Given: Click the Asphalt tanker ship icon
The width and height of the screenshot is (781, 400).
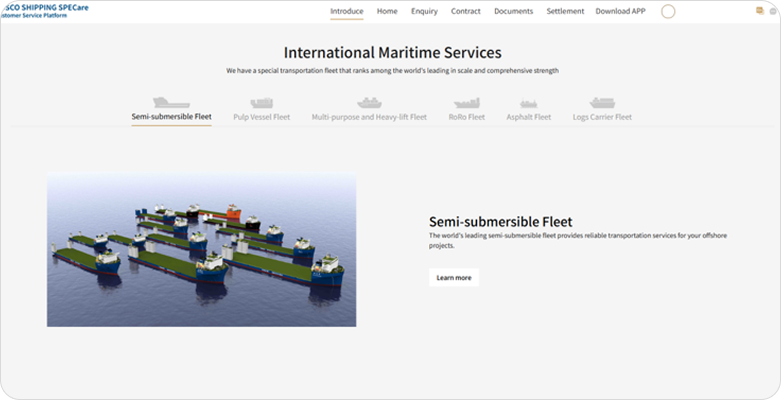Looking at the screenshot, I should (528, 103).
